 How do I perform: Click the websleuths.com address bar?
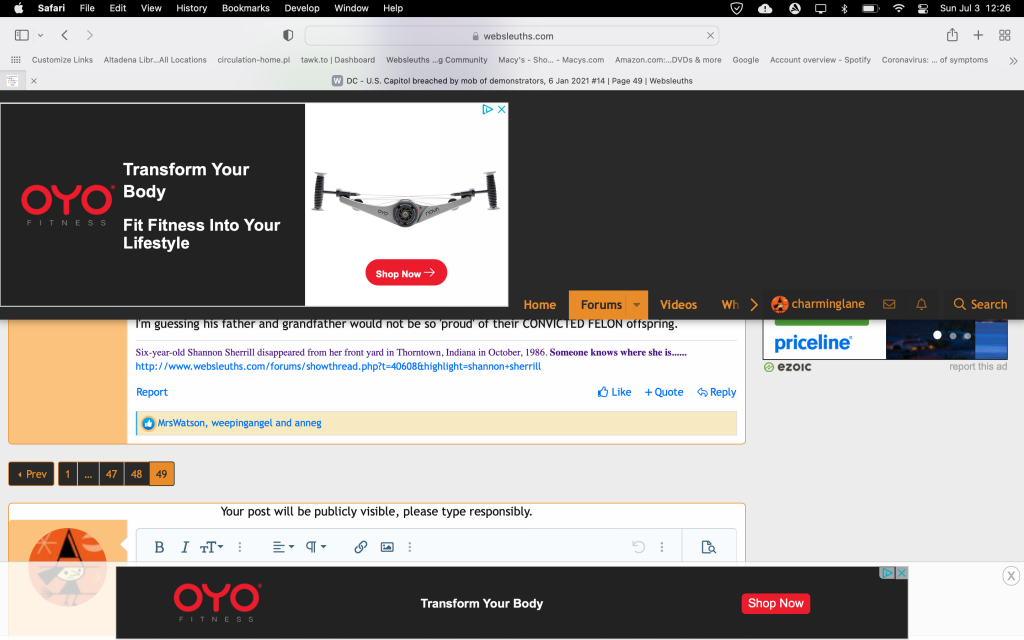[x=511, y=35]
